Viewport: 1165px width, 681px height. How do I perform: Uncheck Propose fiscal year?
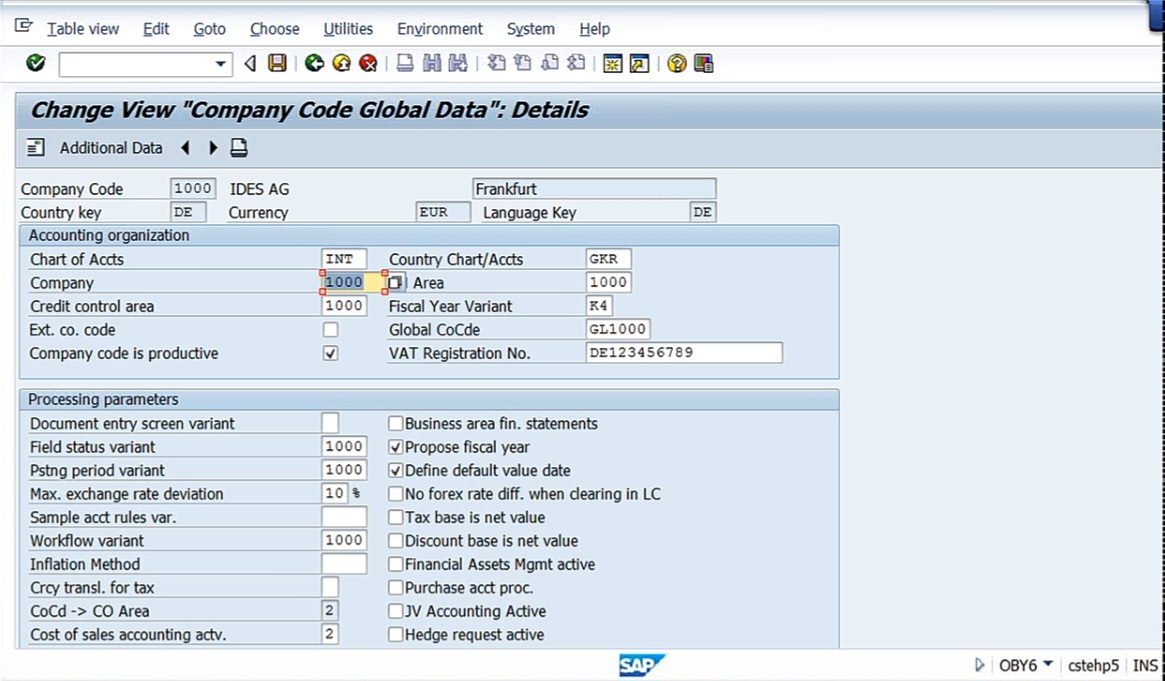[395, 447]
